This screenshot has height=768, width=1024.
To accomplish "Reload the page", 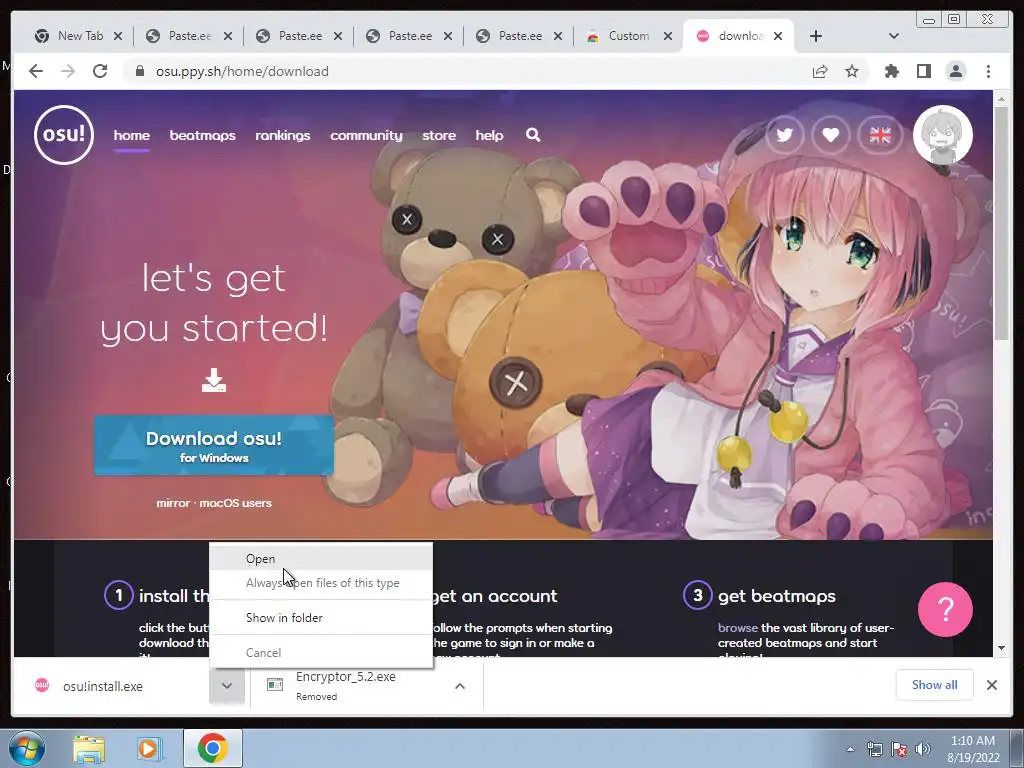I will [x=100, y=71].
